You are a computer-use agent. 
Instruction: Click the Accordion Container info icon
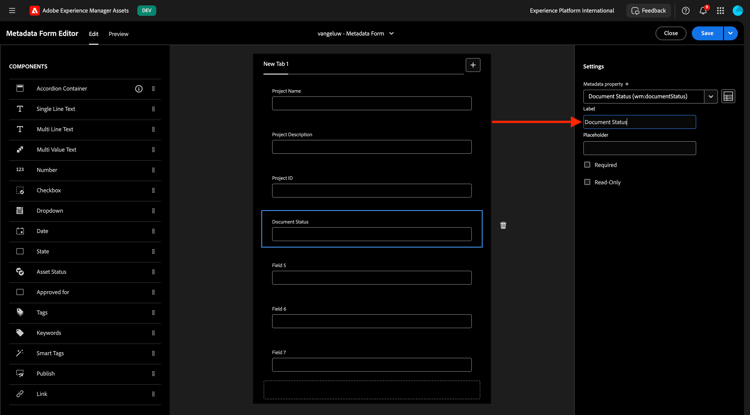pos(139,88)
